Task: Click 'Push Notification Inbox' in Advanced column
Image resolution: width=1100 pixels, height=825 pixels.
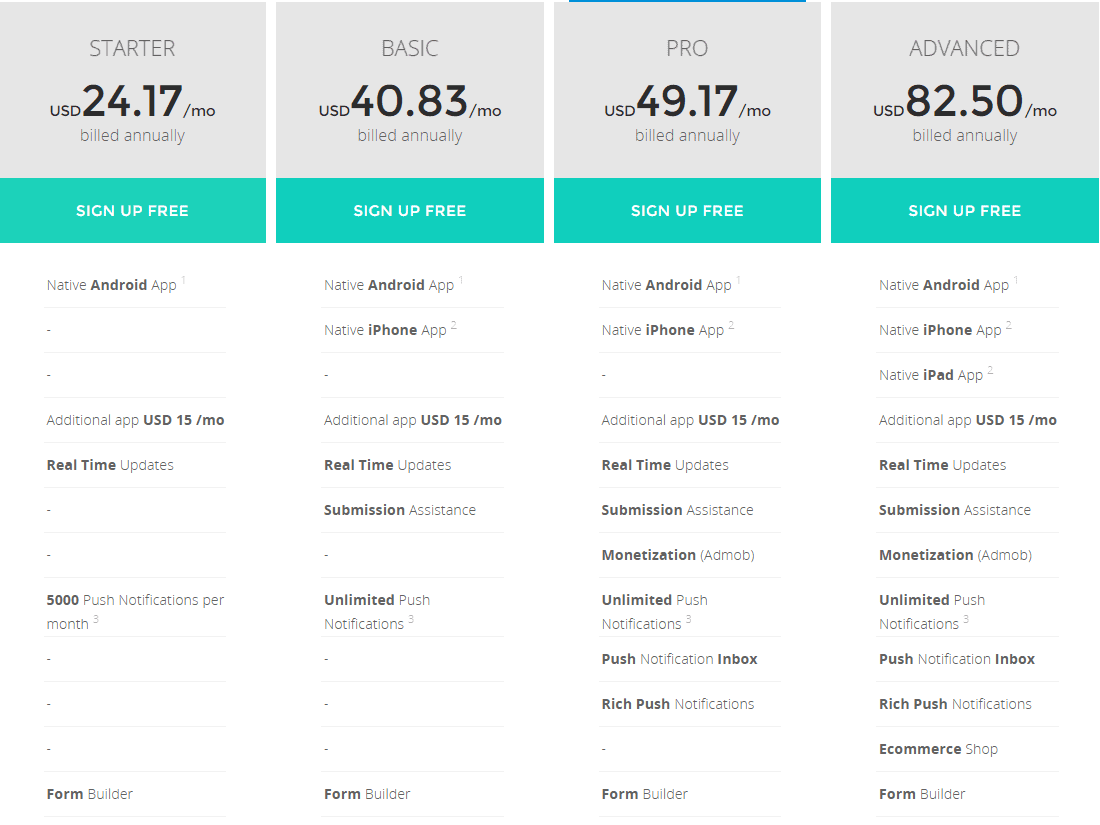Action: [957, 659]
